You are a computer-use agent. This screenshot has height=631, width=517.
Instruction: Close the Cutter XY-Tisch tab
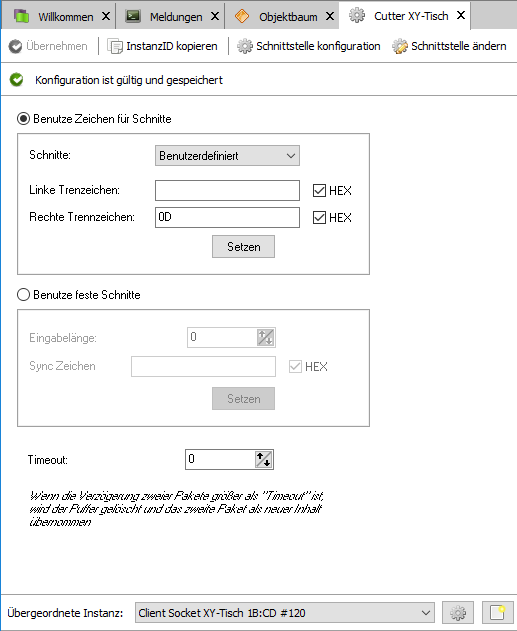pyautogui.click(x=461, y=15)
